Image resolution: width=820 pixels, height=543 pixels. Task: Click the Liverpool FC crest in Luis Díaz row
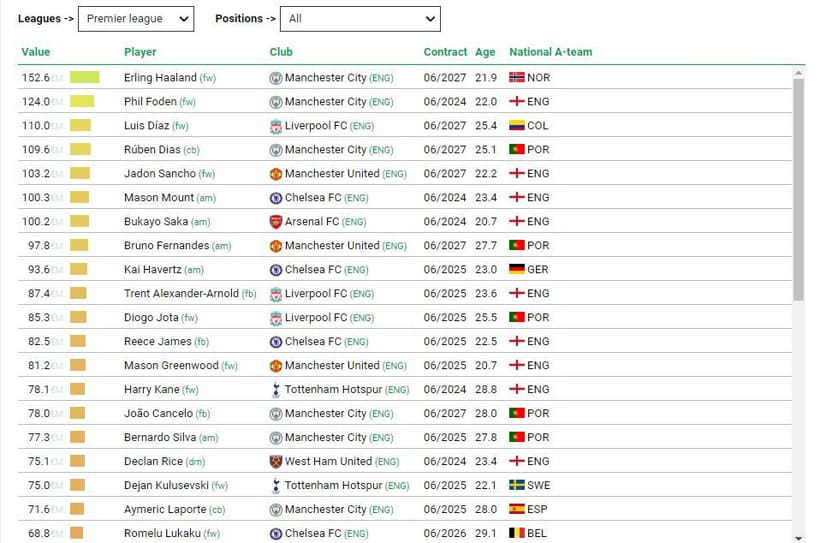coord(276,126)
